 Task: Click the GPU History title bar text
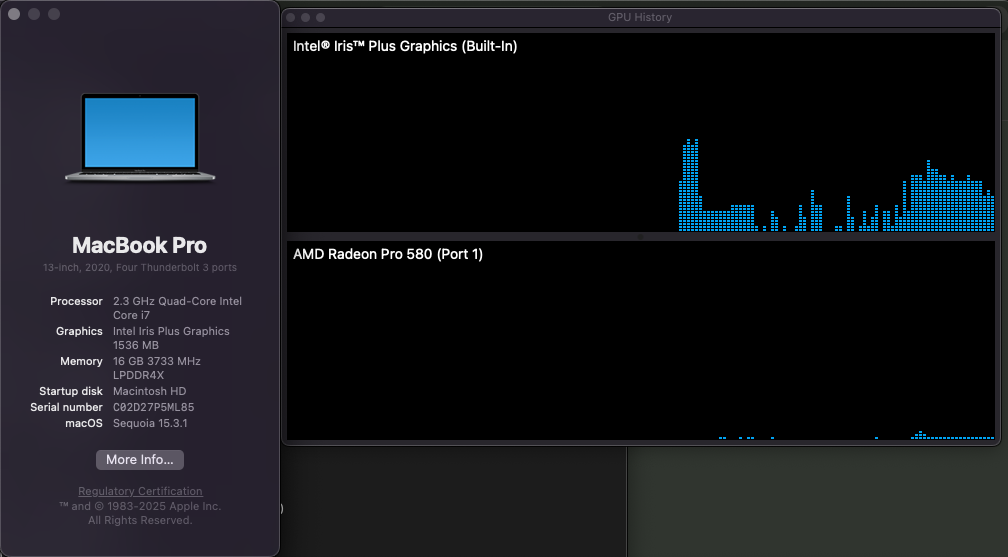click(640, 17)
